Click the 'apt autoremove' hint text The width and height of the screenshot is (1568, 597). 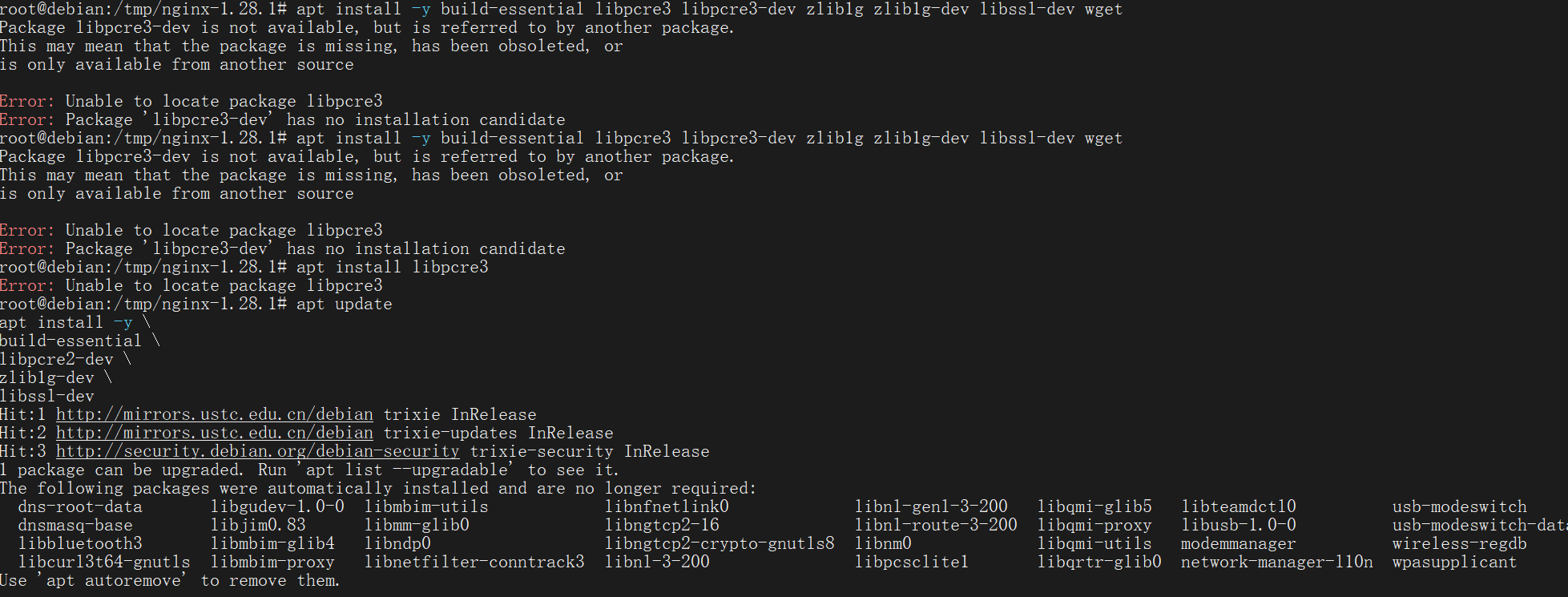point(113,580)
